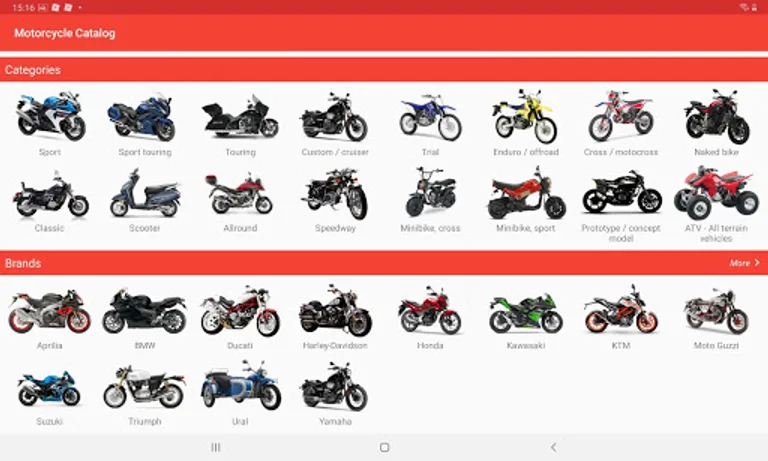
Task: Click the Brands section header label
Action: click(23, 263)
